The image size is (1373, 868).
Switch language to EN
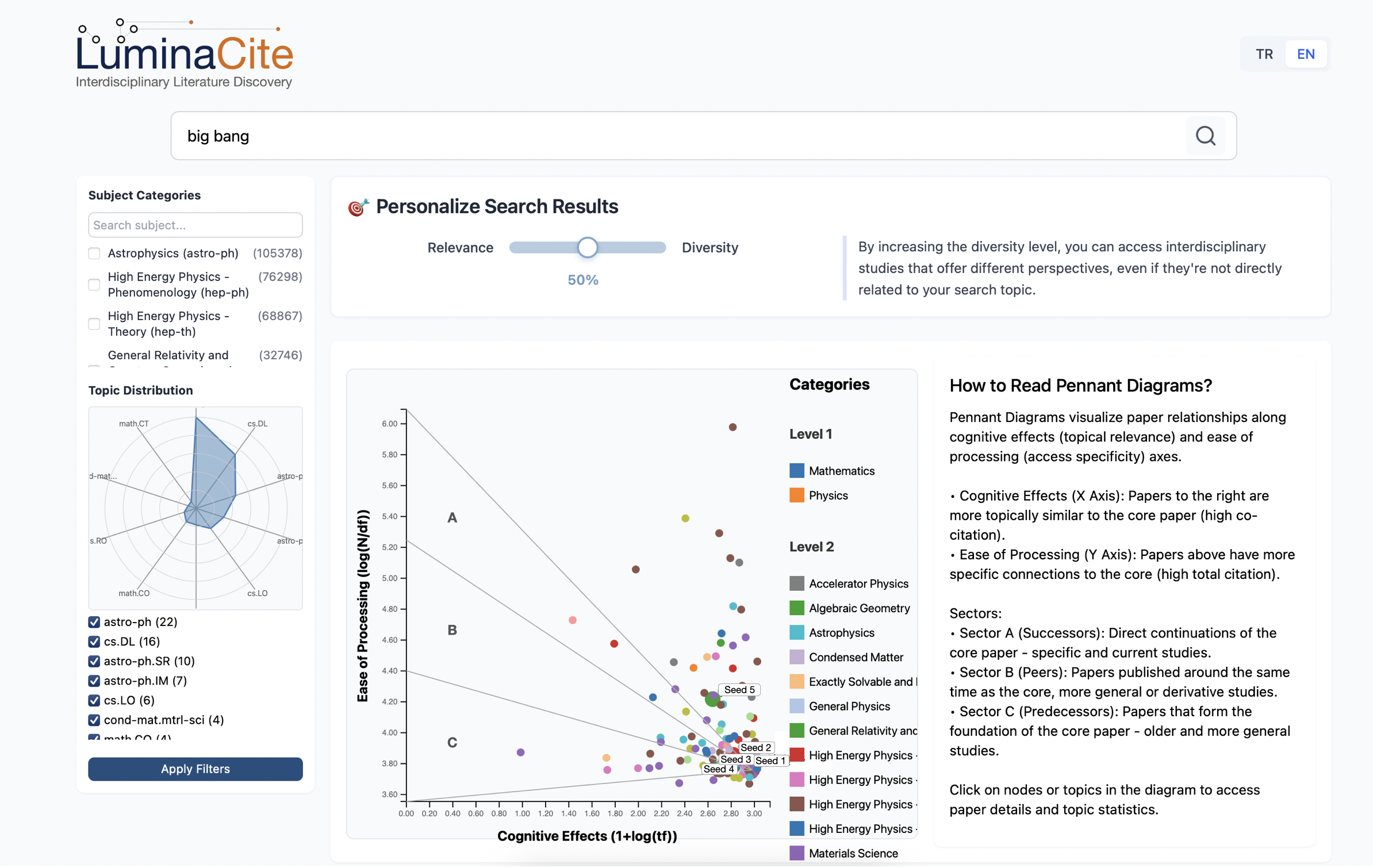pyautogui.click(x=1306, y=54)
